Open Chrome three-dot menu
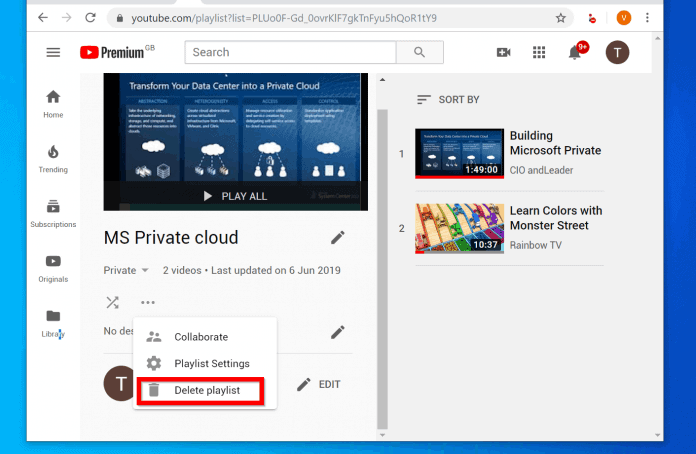696x454 pixels. [647, 18]
